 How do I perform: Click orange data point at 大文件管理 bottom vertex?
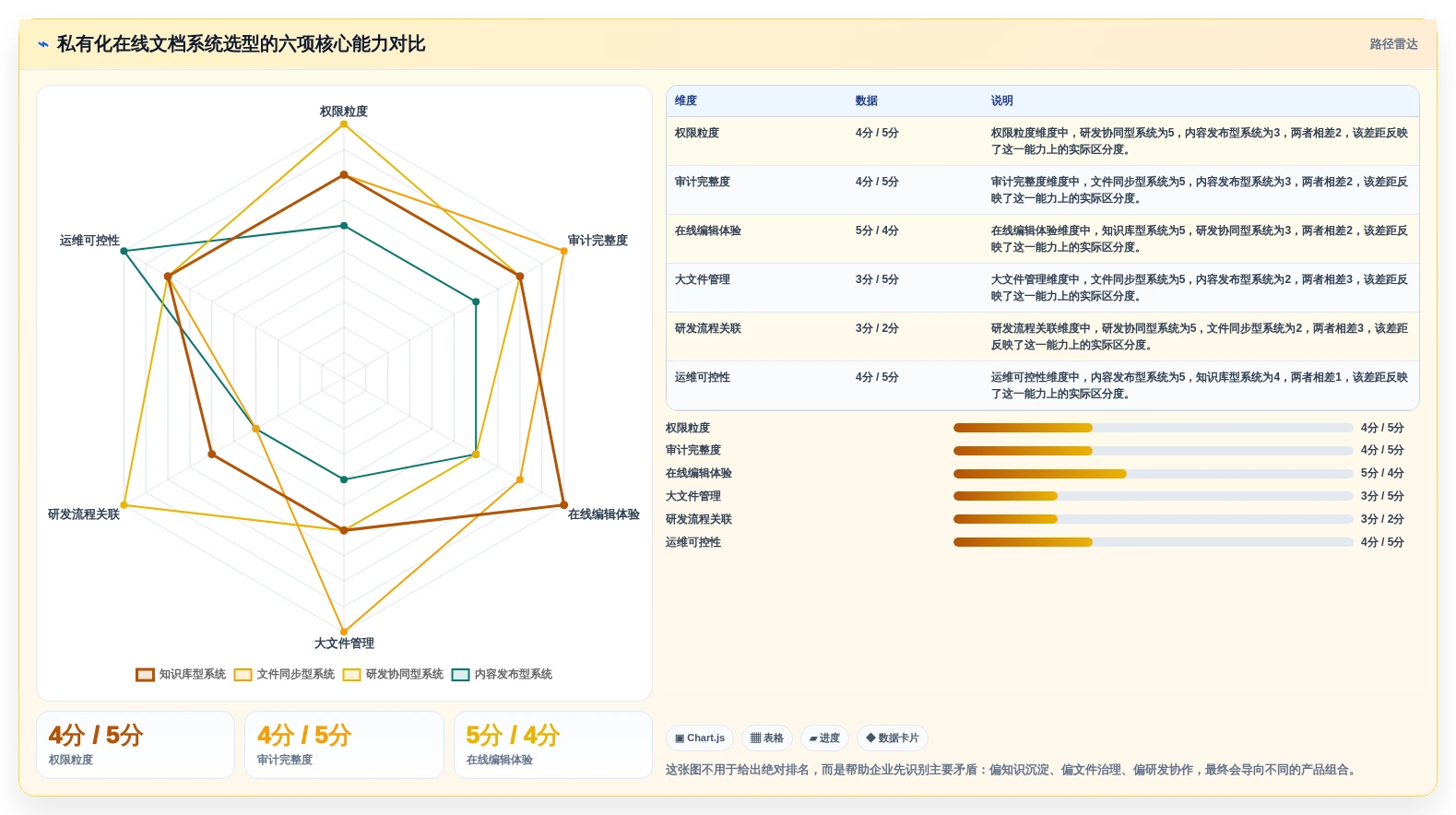[x=344, y=632]
